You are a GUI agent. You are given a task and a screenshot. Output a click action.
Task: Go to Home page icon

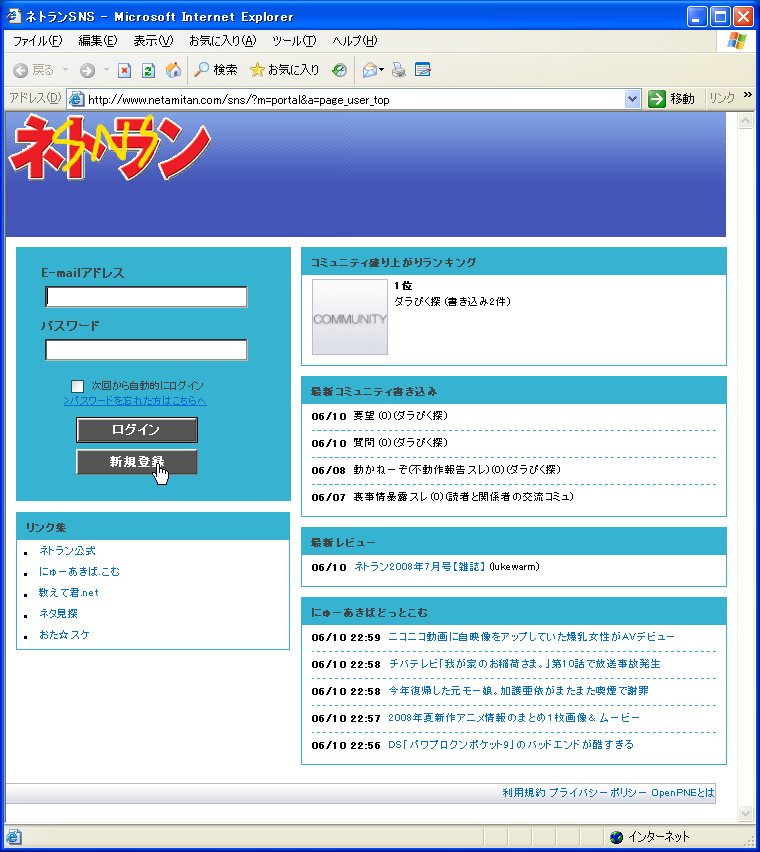[173, 70]
